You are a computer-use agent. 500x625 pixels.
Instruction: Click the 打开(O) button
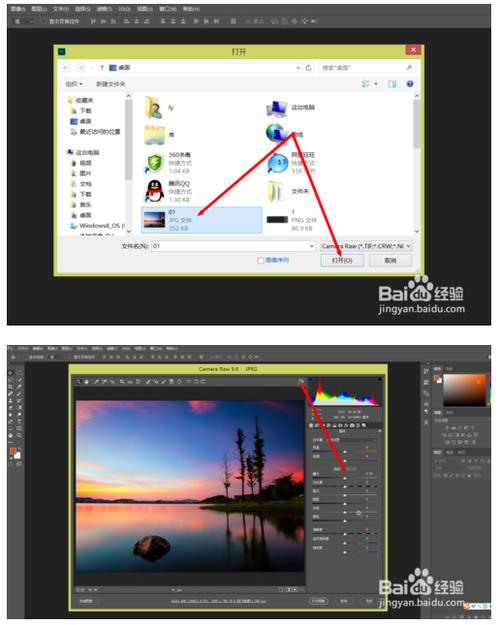click(342, 260)
